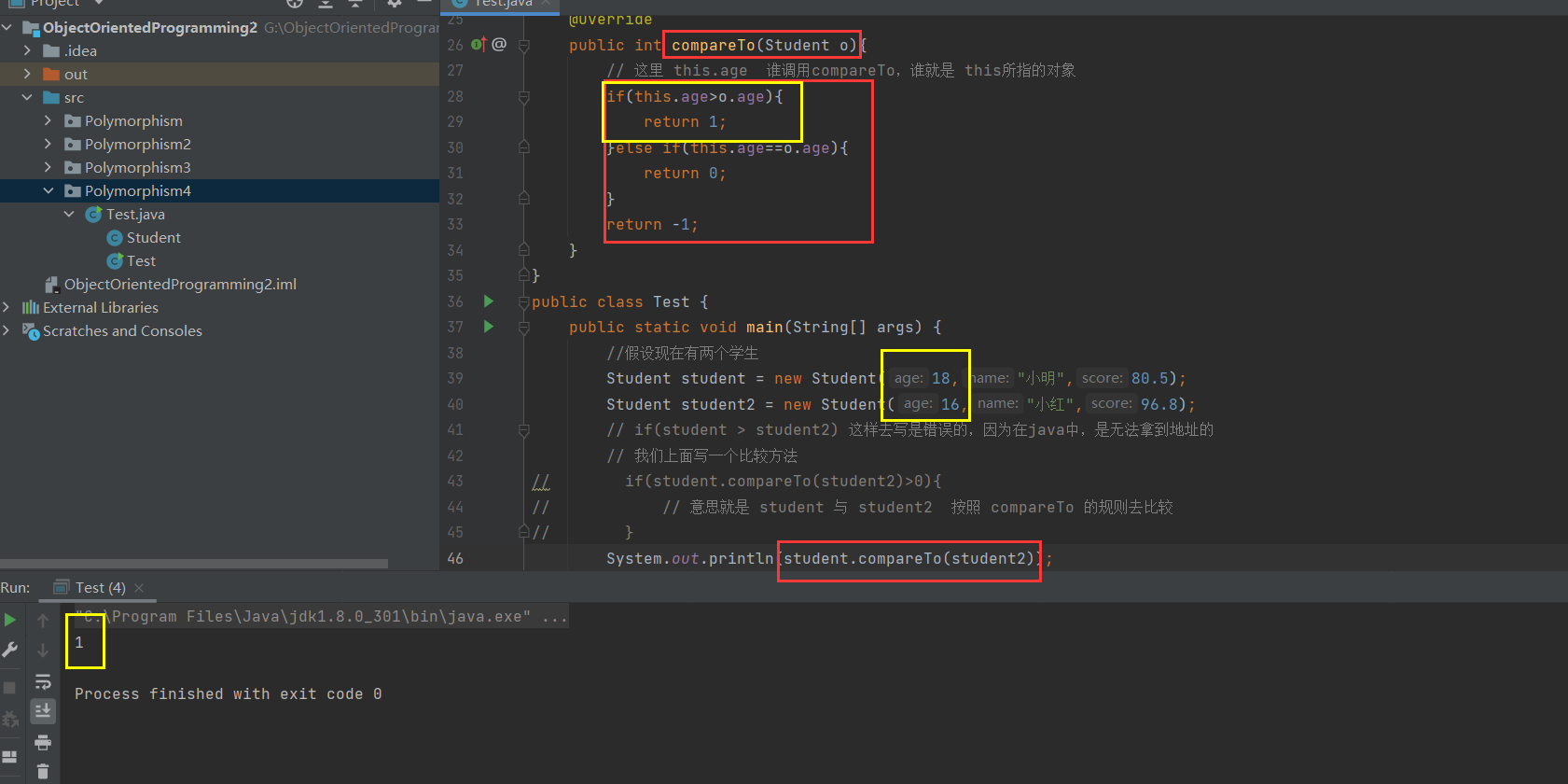This screenshot has width=1568, height=784.
Task: Click 'return -1;' on line 33
Action: [652, 224]
